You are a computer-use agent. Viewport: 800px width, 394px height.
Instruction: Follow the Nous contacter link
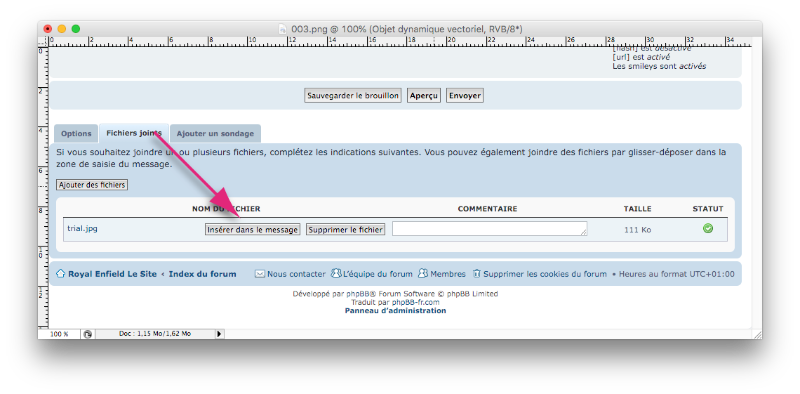click(296, 274)
